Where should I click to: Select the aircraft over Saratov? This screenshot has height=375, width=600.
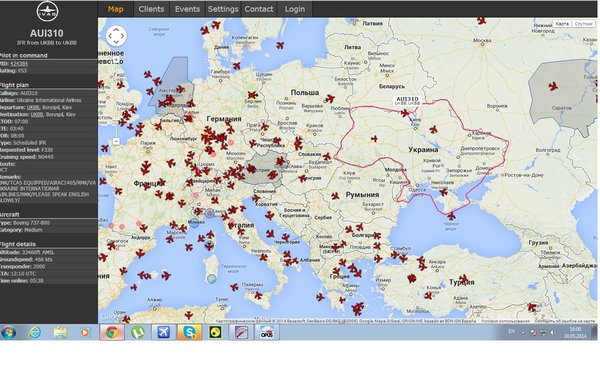pos(553,86)
